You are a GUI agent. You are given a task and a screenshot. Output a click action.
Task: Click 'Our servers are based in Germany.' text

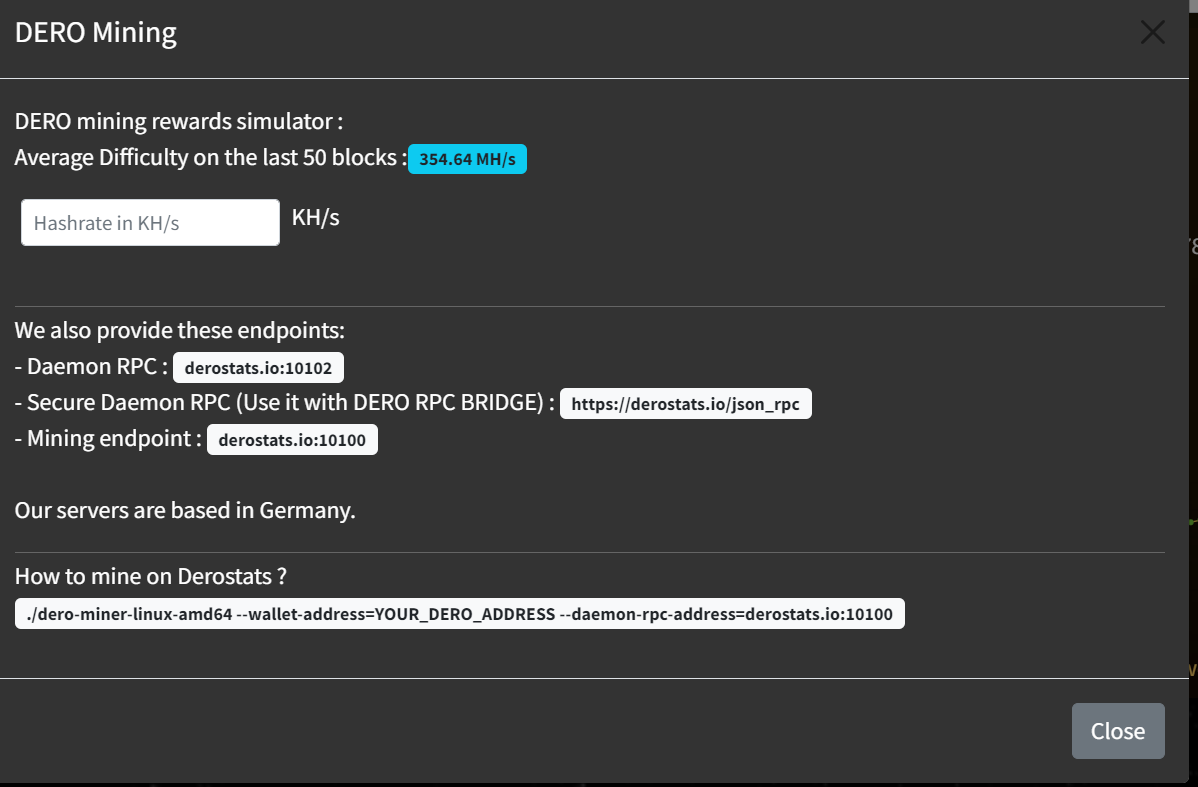(x=185, y=510)
